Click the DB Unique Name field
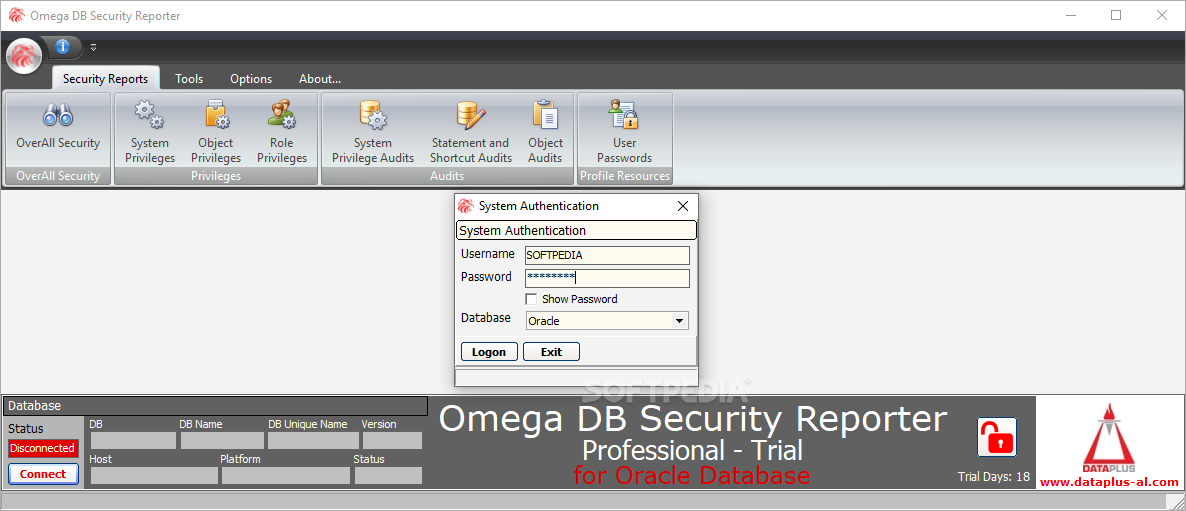Image resolution: width=1186 pixels, height=511 pixels. pos(313,441)
